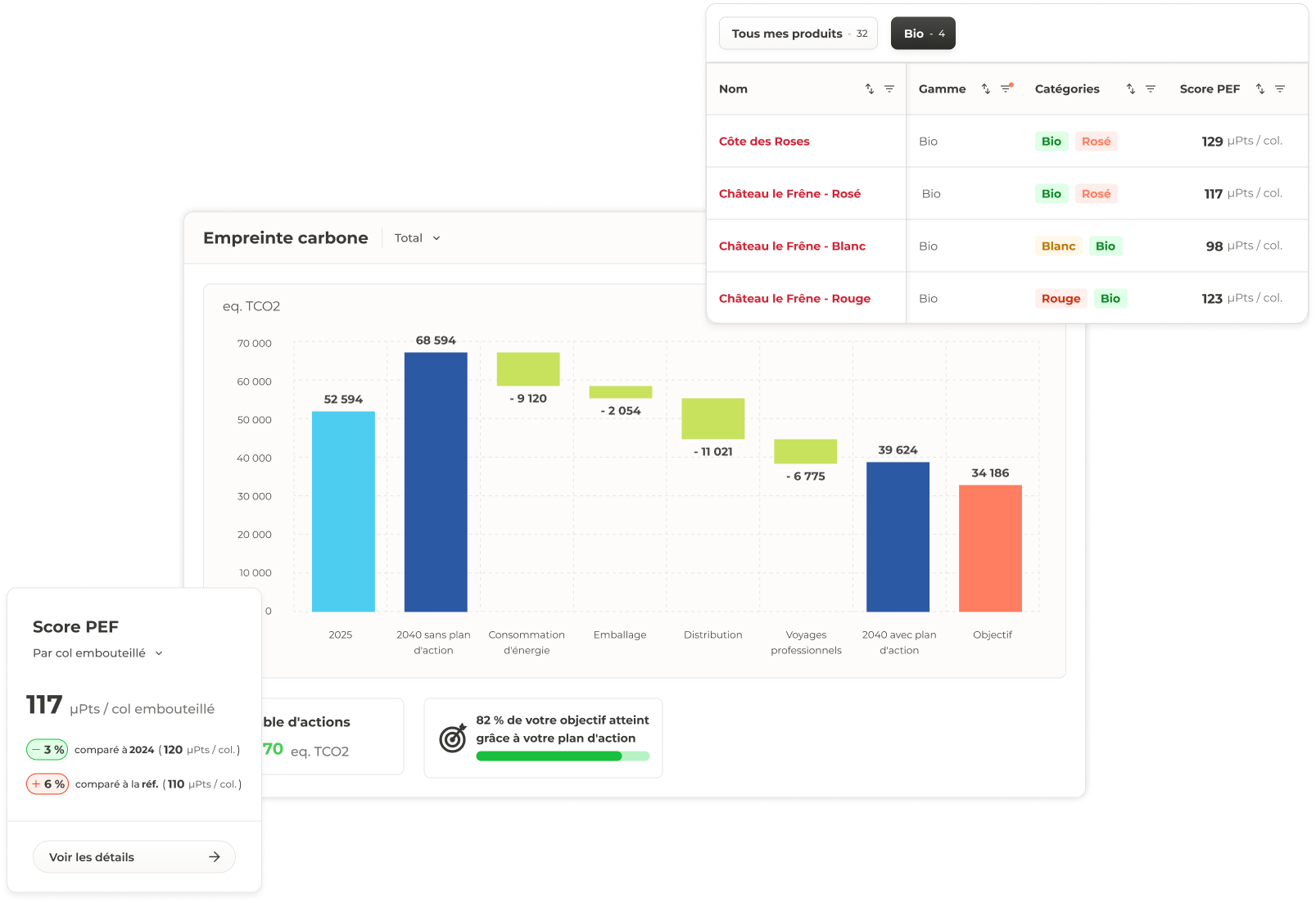Open Château le Frêne - Blanc product
The height and width of the screenshot is (903, 1316).
tap(792, 246)
